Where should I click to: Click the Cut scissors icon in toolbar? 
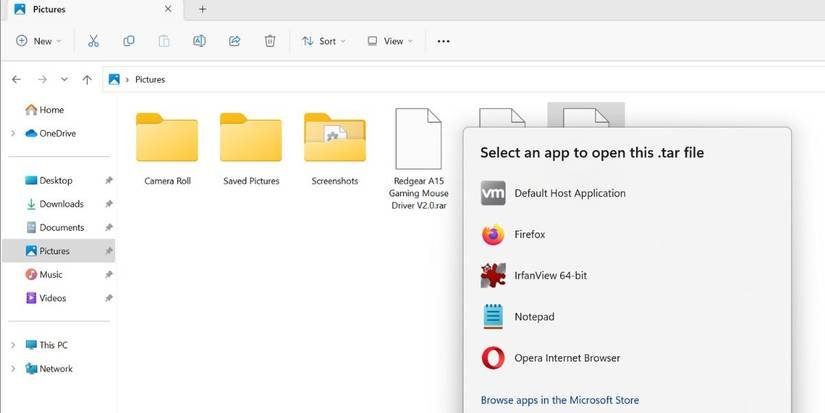[x=93, y=41]
